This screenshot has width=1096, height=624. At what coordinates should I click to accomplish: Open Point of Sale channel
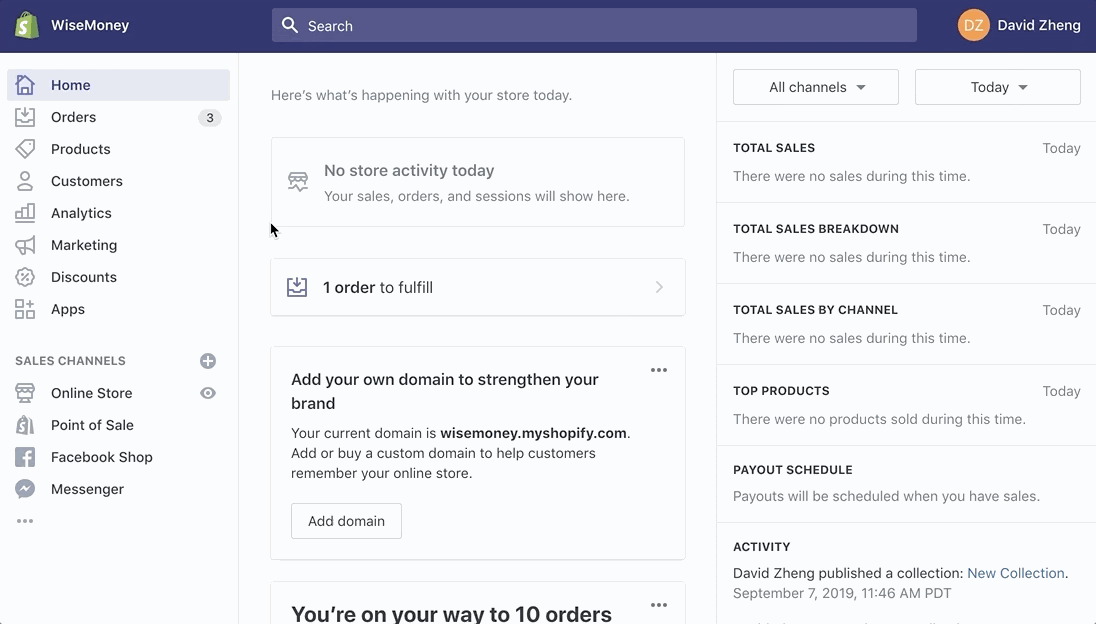click(92, 425)
